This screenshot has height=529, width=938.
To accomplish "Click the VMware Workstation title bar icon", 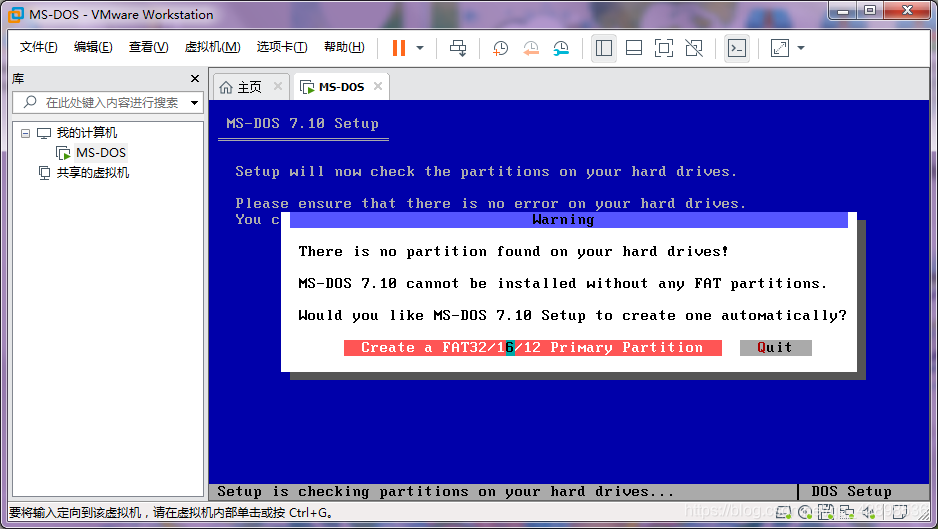I will pyautogui.click(x=16, y=14).
